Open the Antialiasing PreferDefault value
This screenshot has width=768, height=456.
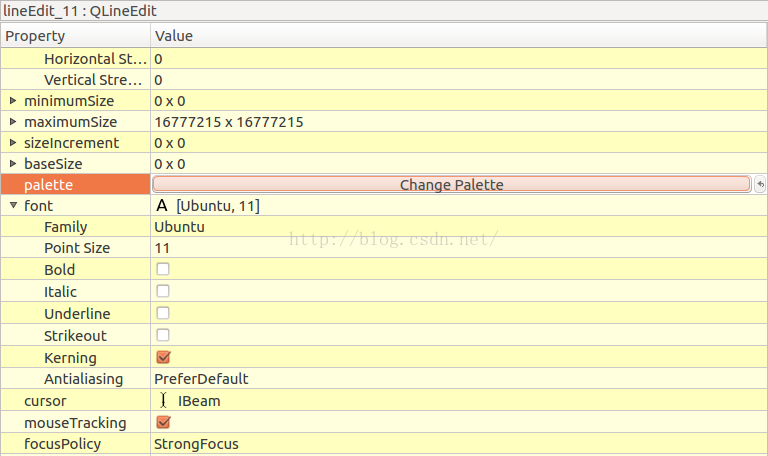(x=201, y=379)
